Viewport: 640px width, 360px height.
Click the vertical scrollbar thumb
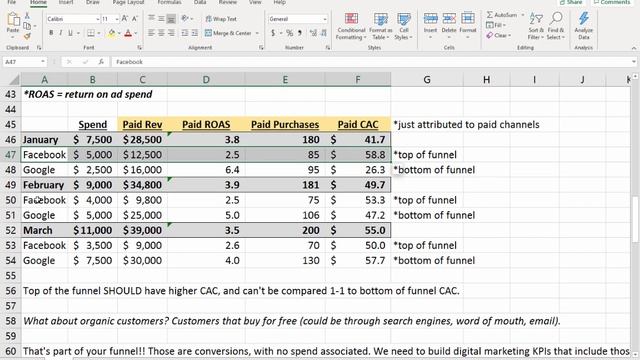tap(635, 220)
